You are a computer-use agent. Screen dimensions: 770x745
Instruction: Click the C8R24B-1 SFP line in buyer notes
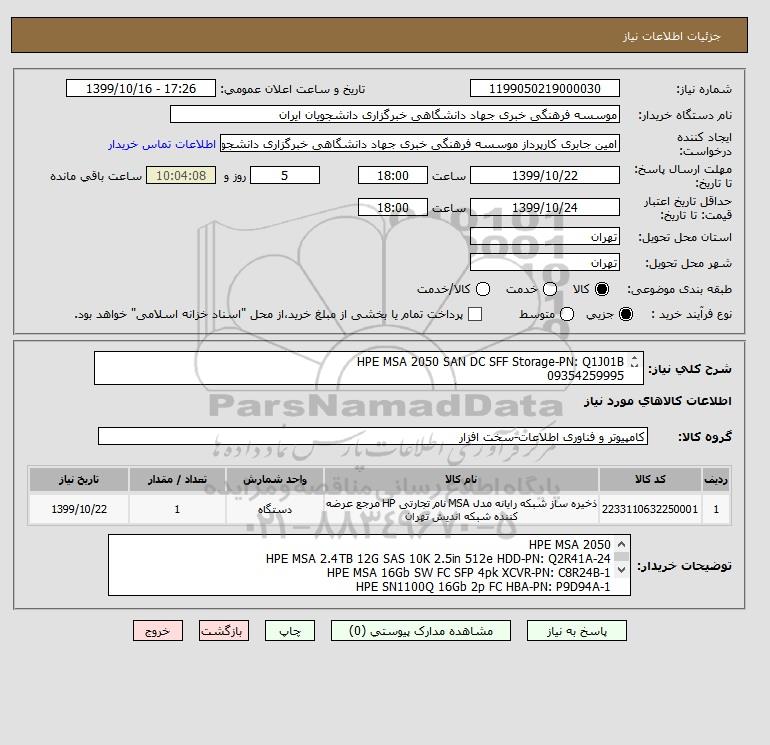pyautogui.click(x=468, y=573)
